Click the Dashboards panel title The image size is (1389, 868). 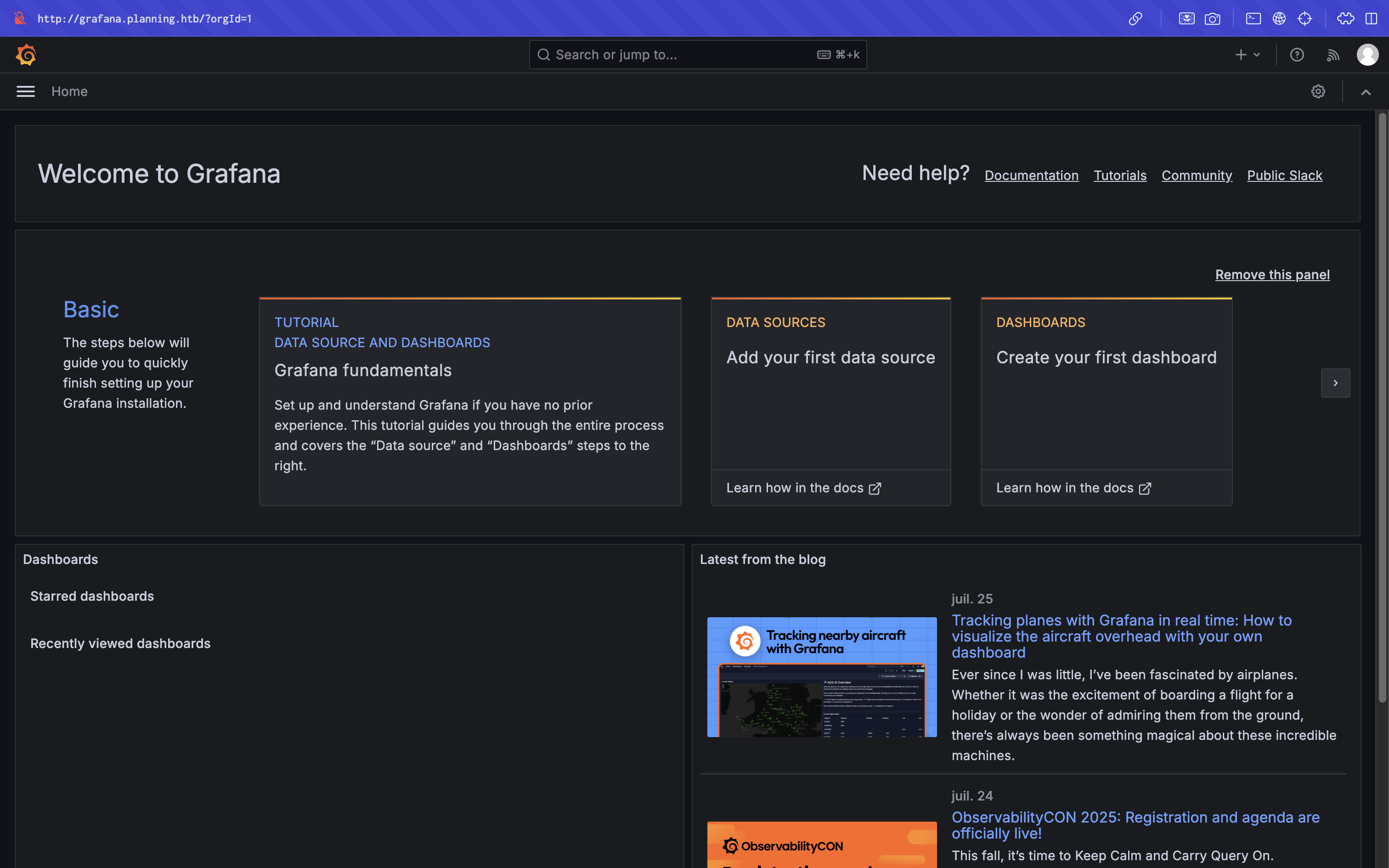[60, 559]
